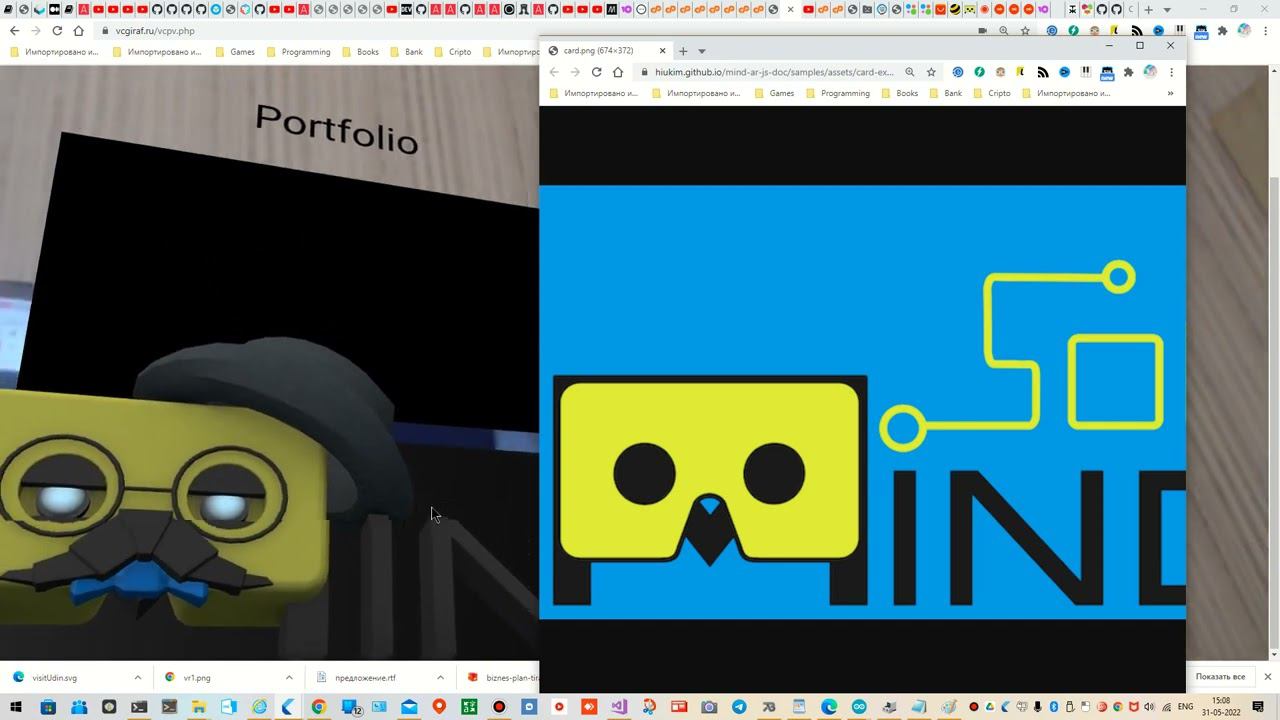The width and height of the screenshot is (1280, 720).
Task: Open new tab in back browser window
Action: [1149, 10]
